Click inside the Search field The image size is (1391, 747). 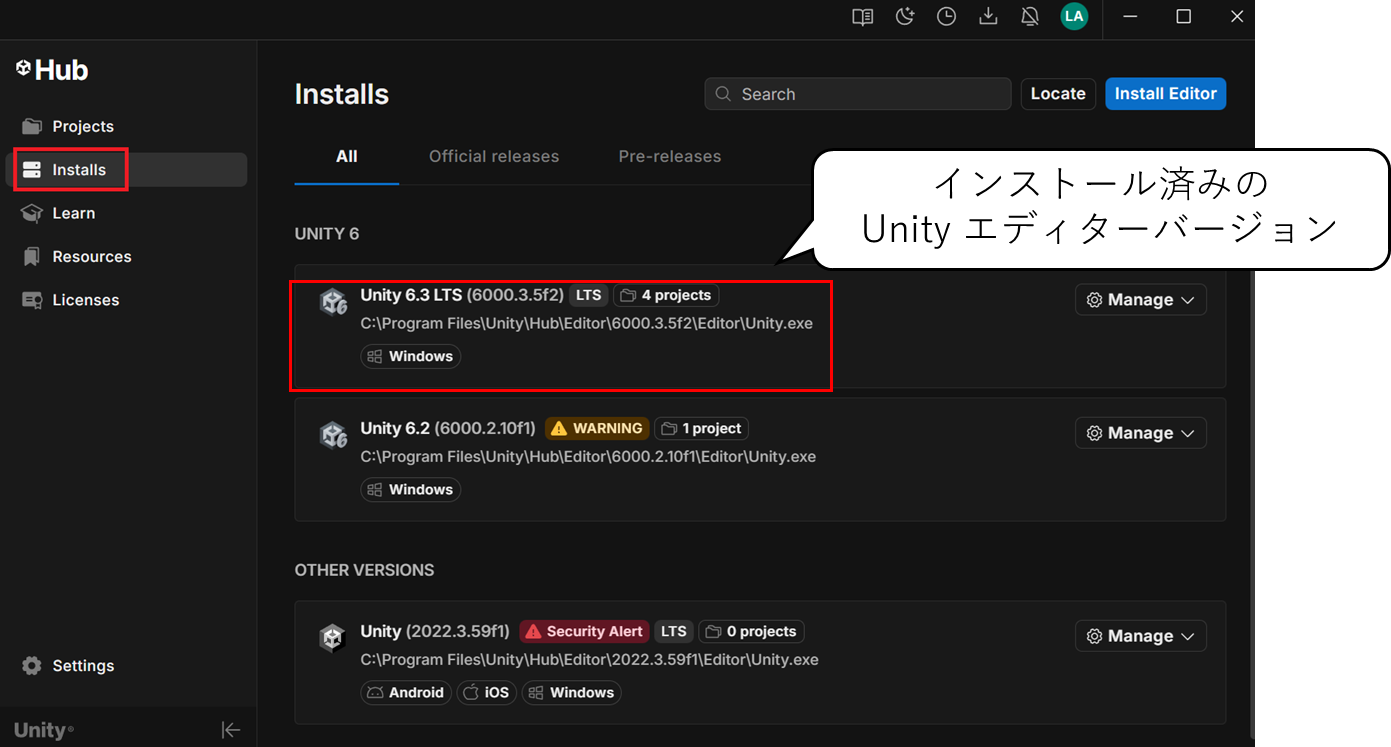coord(856,93)
